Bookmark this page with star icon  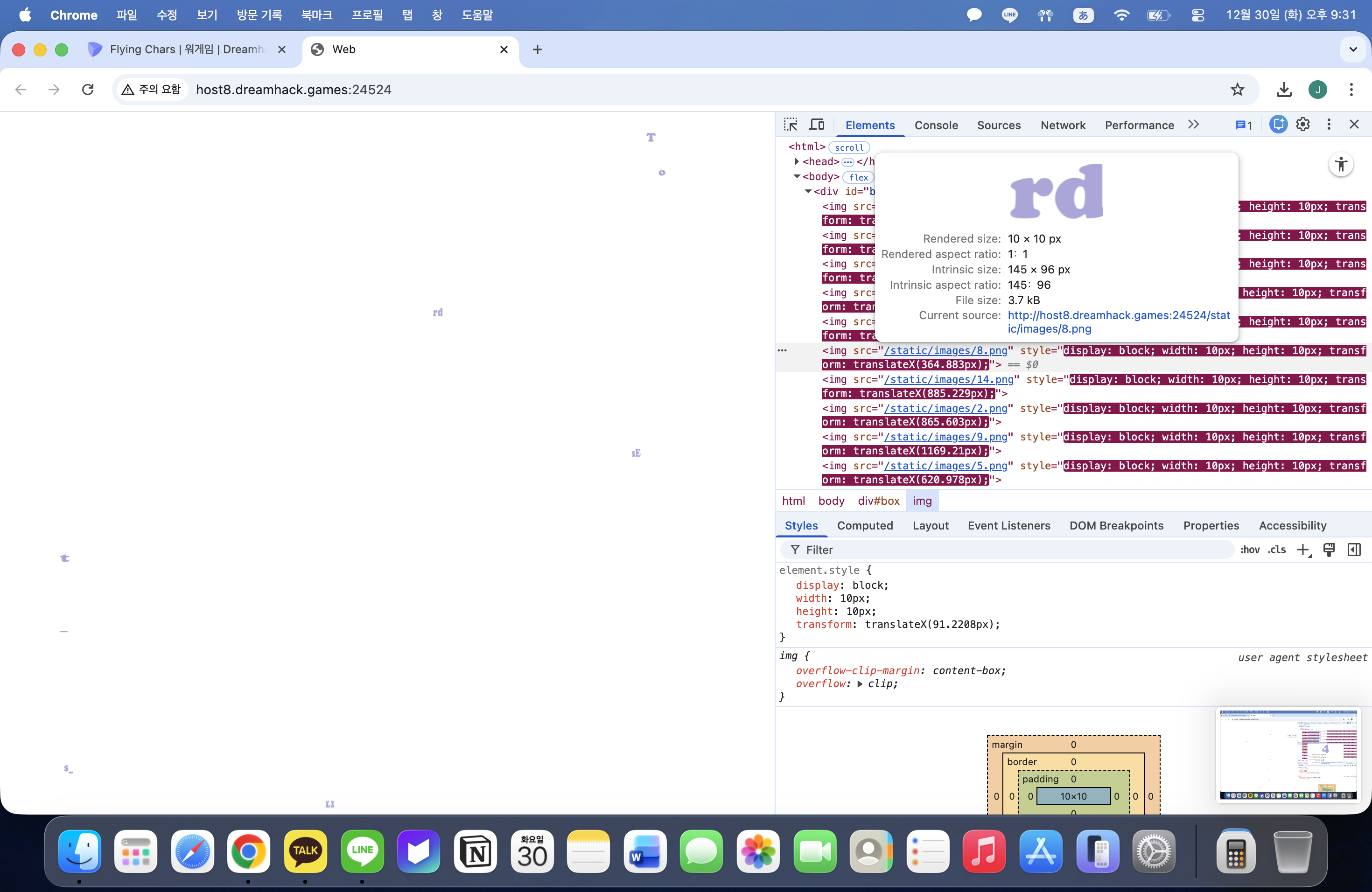[1237, 89]
